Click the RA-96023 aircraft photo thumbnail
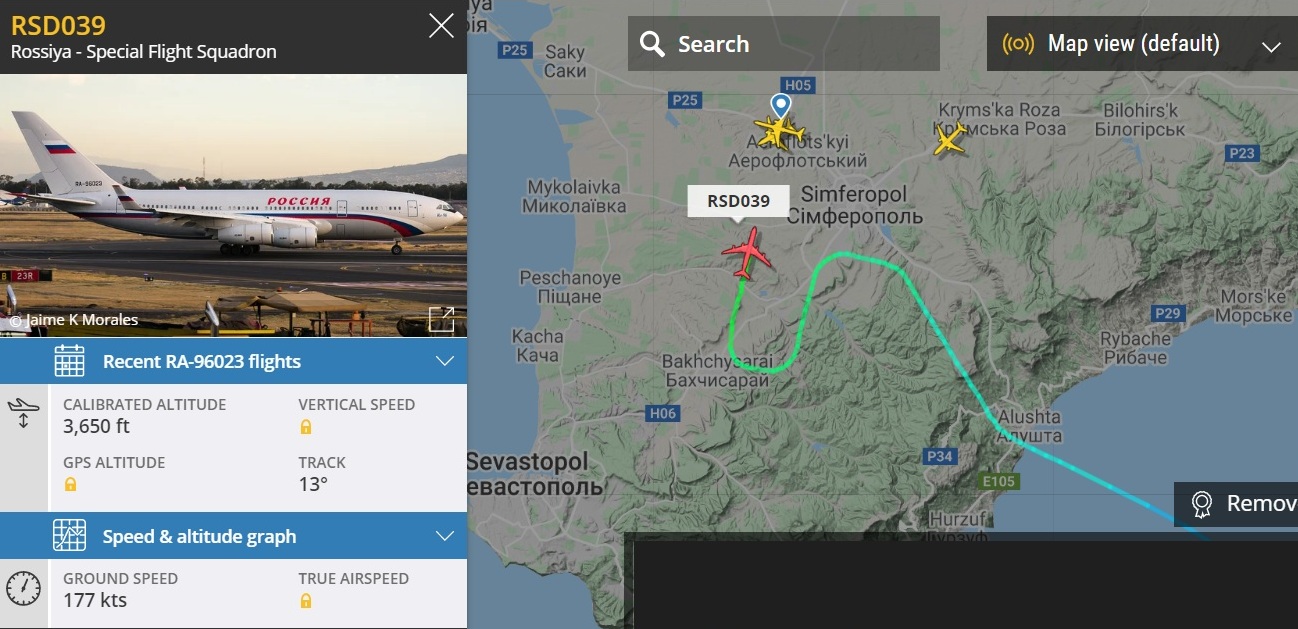 coord(233,205)
